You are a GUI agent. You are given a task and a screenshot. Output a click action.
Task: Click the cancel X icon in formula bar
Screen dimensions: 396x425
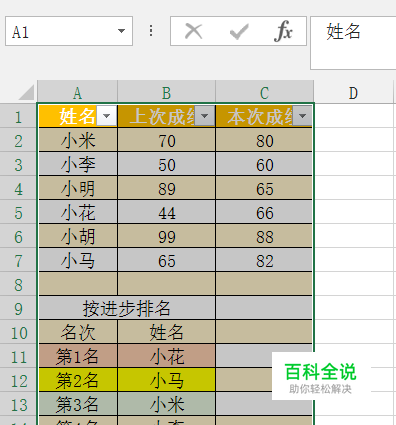194,32
